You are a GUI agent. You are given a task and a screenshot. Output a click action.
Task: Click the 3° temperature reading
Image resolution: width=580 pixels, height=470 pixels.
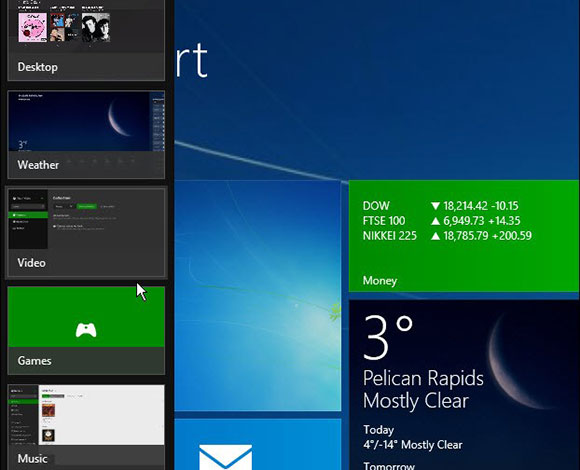(387, 337)
